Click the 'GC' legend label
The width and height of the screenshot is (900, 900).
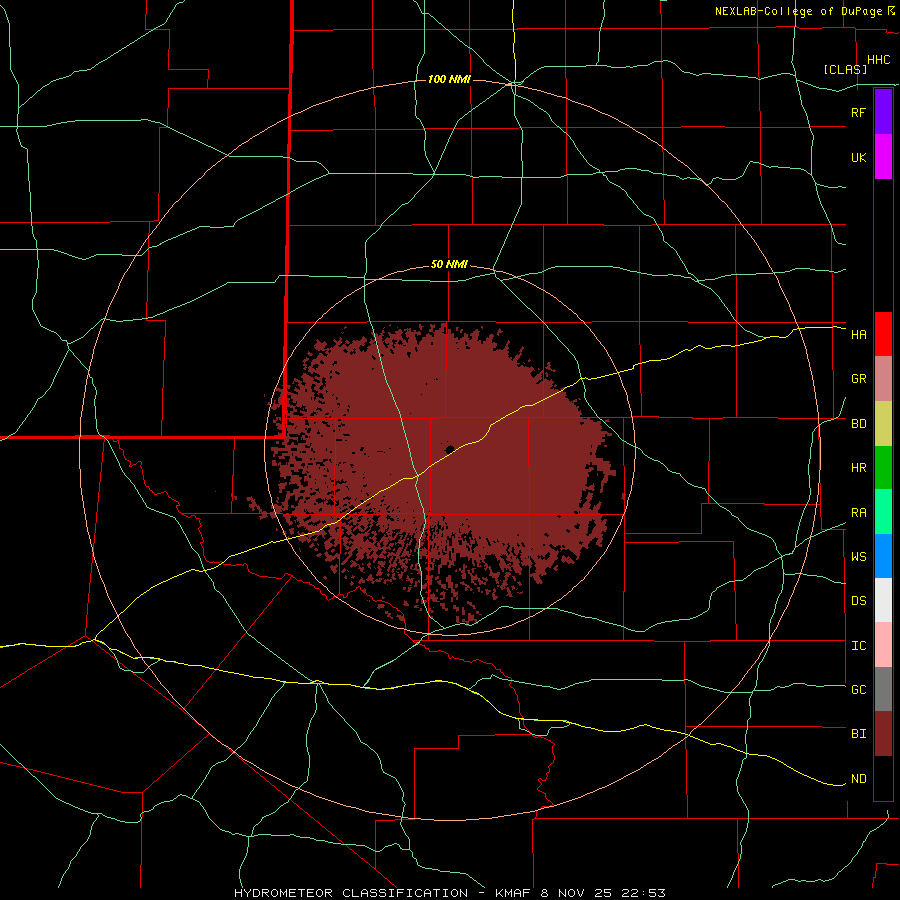[859, 690]
